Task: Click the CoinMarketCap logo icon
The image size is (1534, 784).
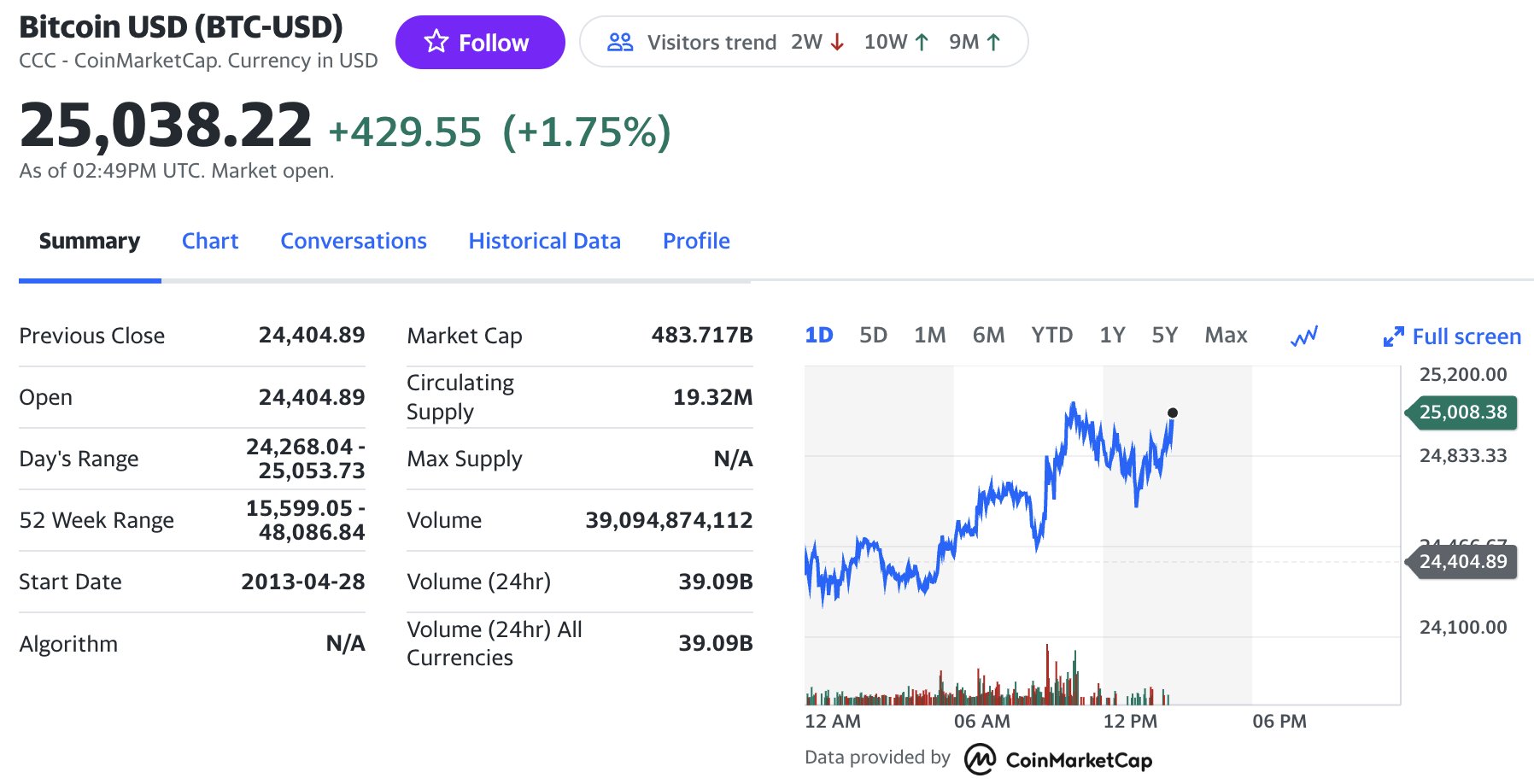Action: click(x=980, y=758)
